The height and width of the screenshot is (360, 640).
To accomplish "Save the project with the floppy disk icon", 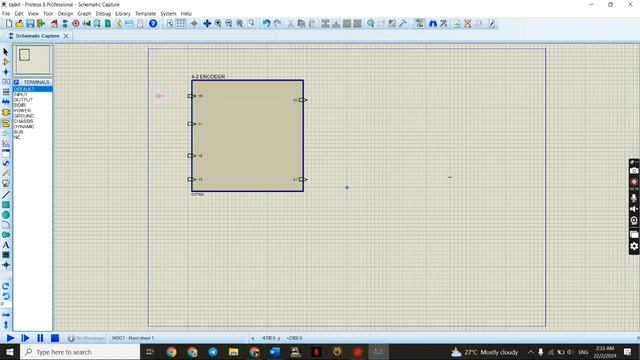I will click(30, 24).
